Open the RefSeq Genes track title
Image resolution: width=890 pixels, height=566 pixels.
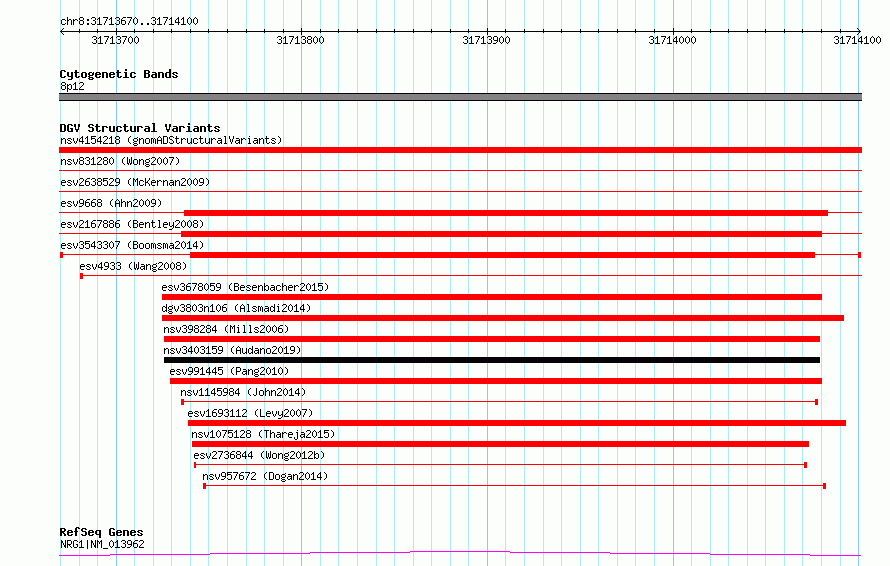tap(101, 532)
